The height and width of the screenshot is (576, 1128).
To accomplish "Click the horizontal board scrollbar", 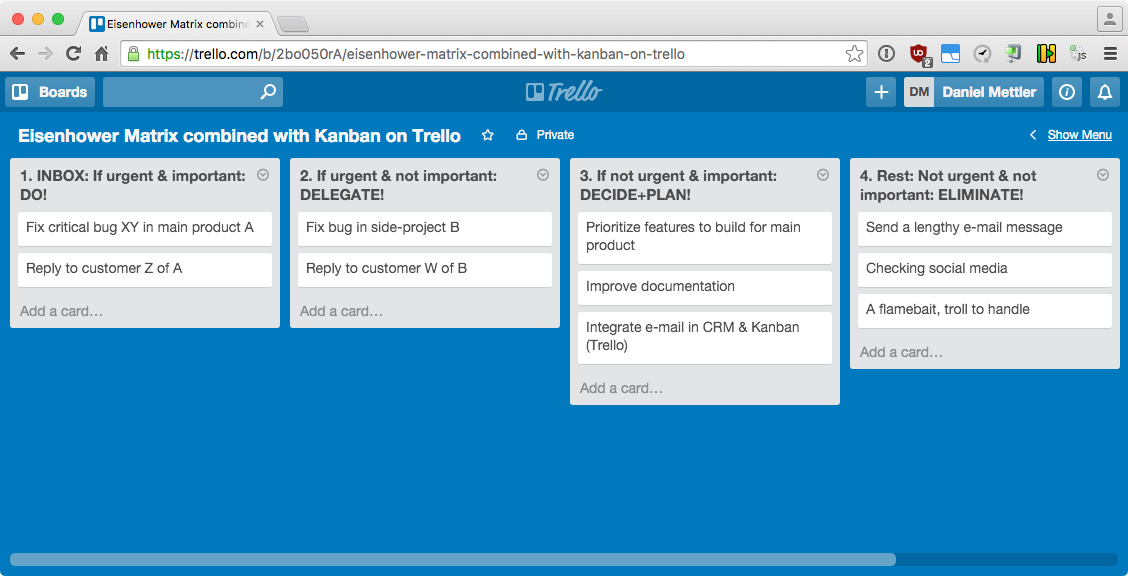I will [453, 559].
